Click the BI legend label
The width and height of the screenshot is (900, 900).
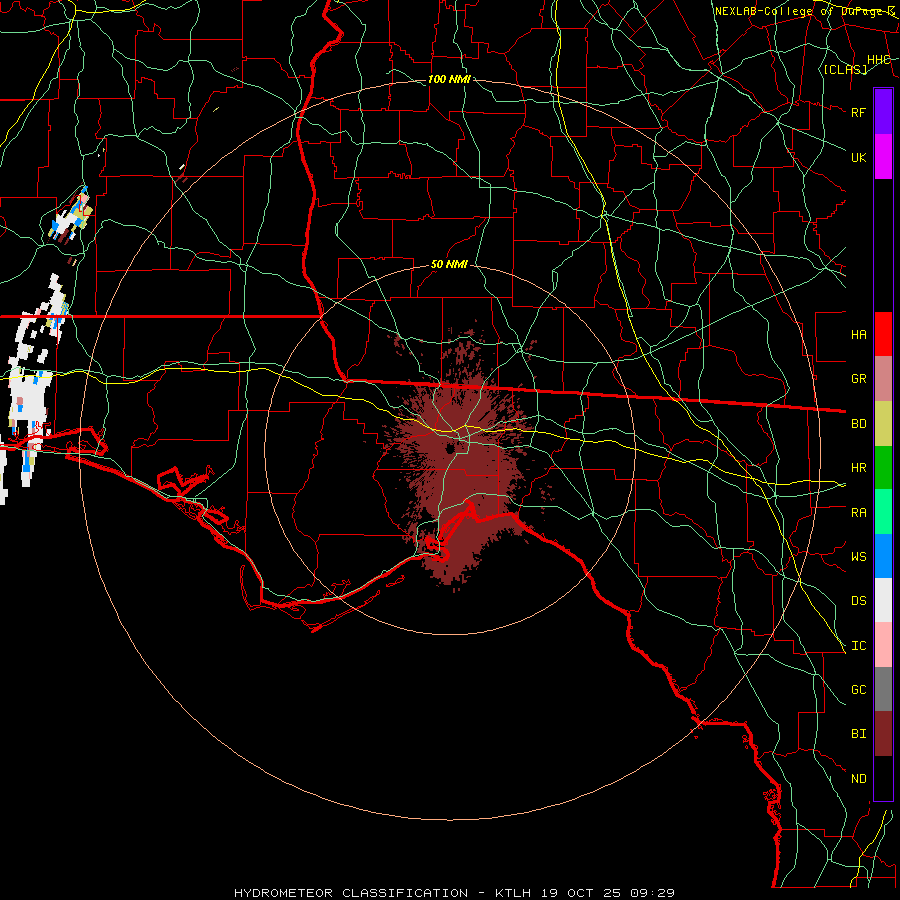coord(858,734)
